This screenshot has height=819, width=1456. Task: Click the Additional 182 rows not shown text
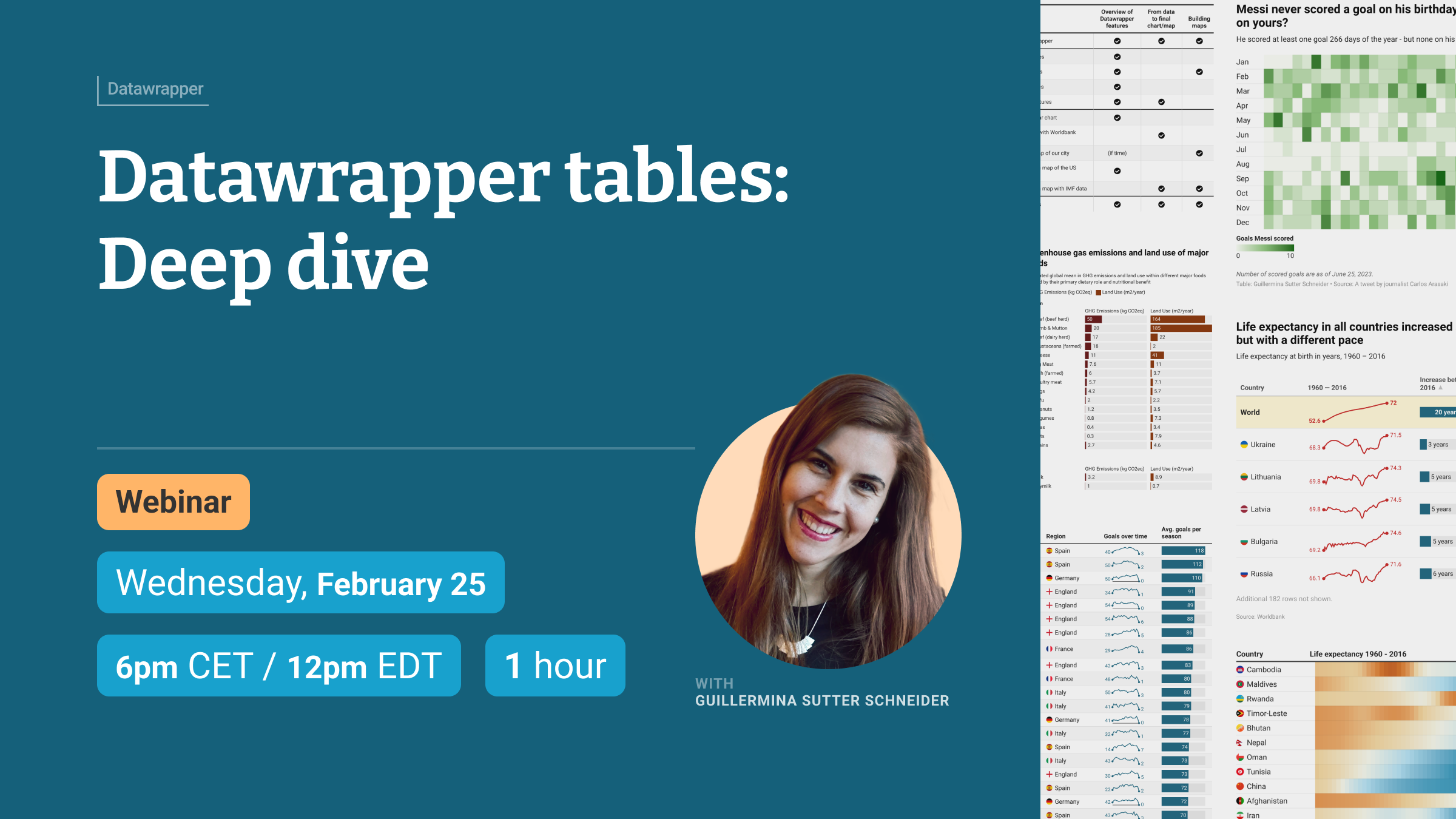(x=1284, y=599)
